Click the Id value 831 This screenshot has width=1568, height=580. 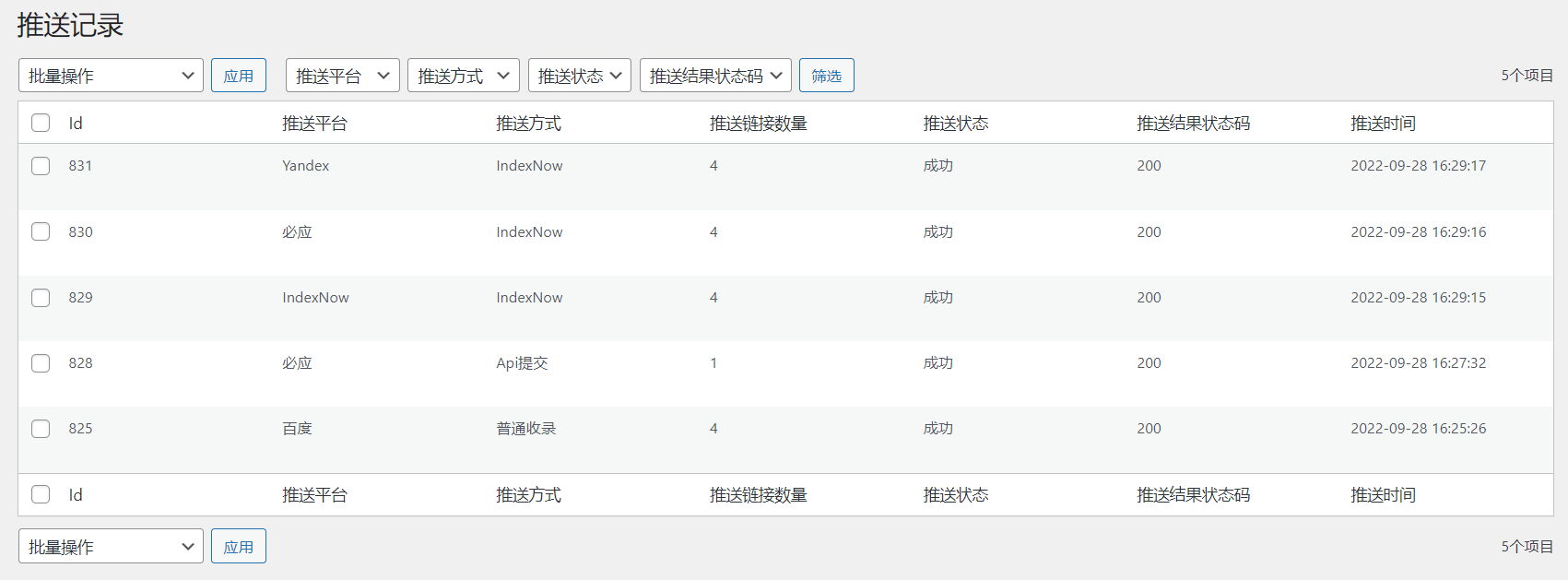tap(80, 166)
